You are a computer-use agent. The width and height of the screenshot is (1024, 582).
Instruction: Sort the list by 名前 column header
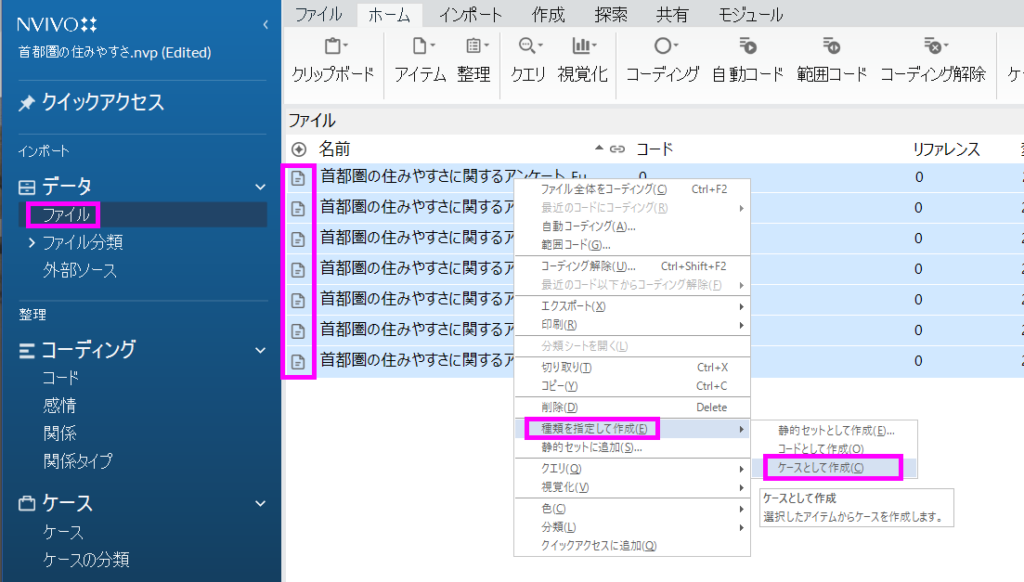tap(335, 149)
